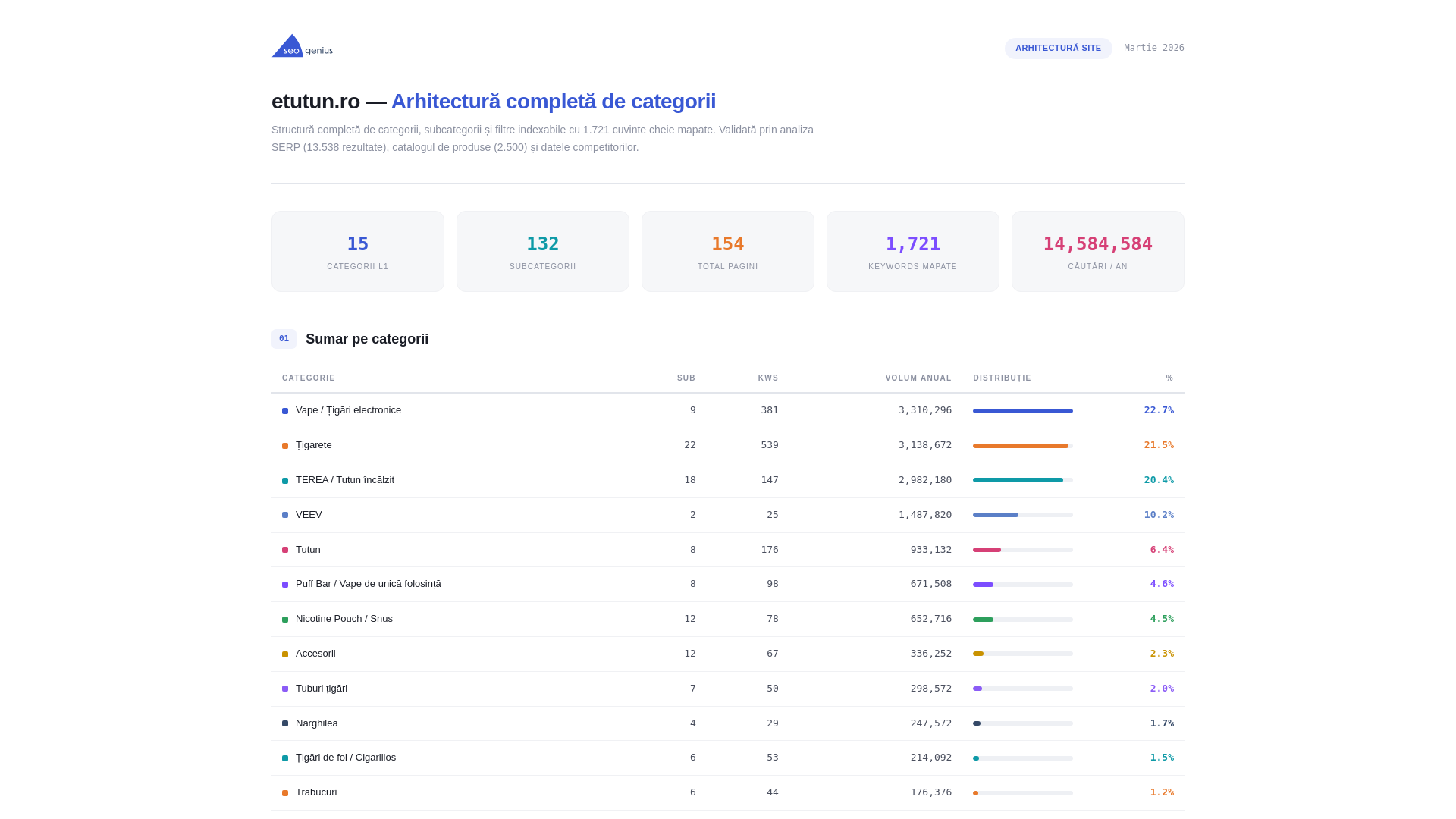The image size is (1456, 819).
Task: Click the blue dot beside Vape / Țigări electronice
Action: [x=285, y=411]
